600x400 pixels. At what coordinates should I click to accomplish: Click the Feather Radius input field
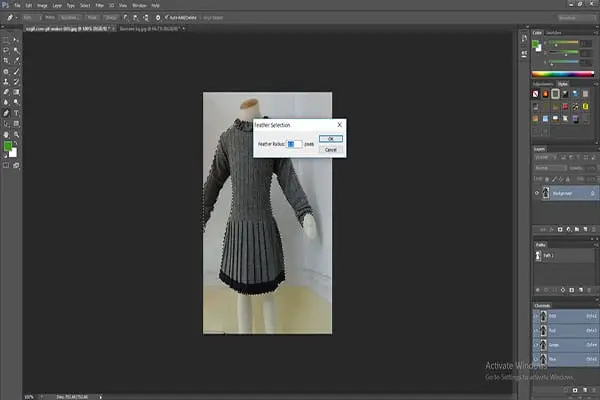[294, 144]
